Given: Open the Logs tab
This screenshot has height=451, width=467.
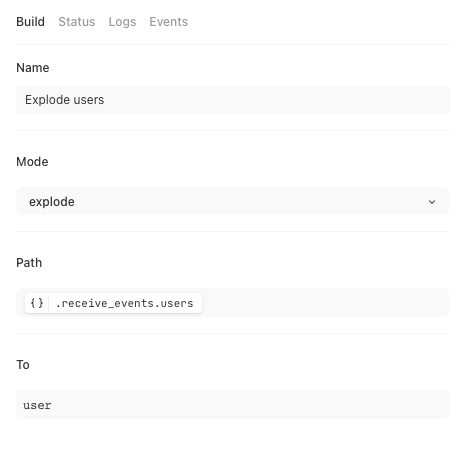Looking at the screenshot, I should click(122, 22).
